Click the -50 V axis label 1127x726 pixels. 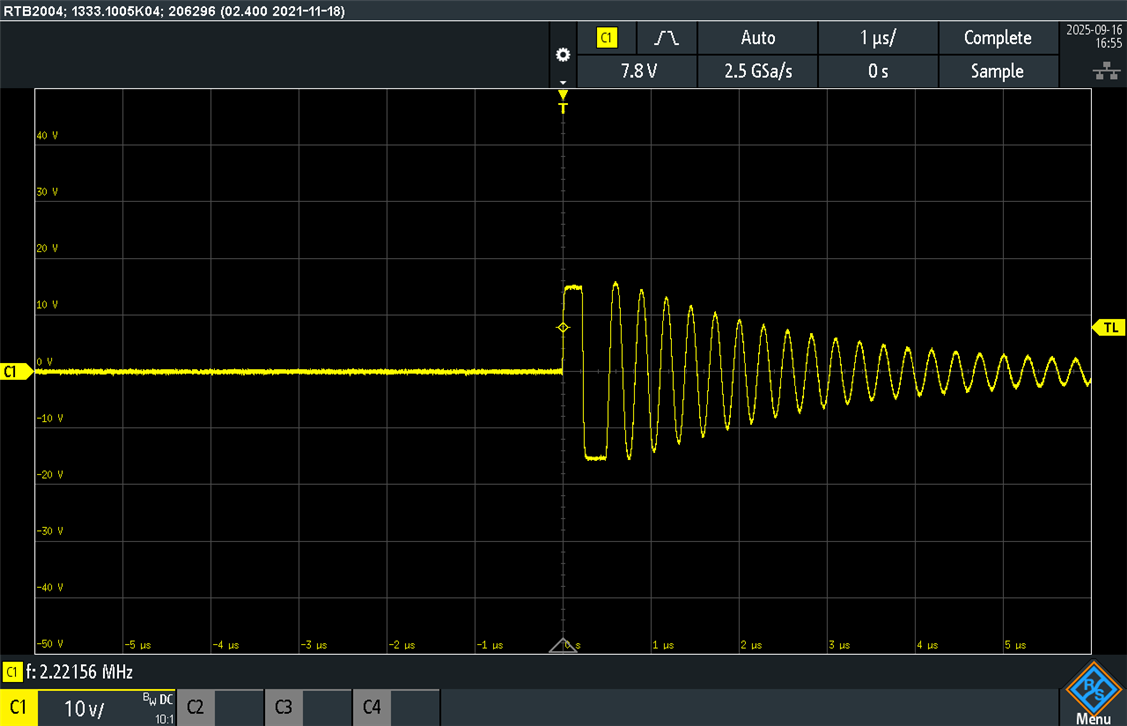(50, 643)
